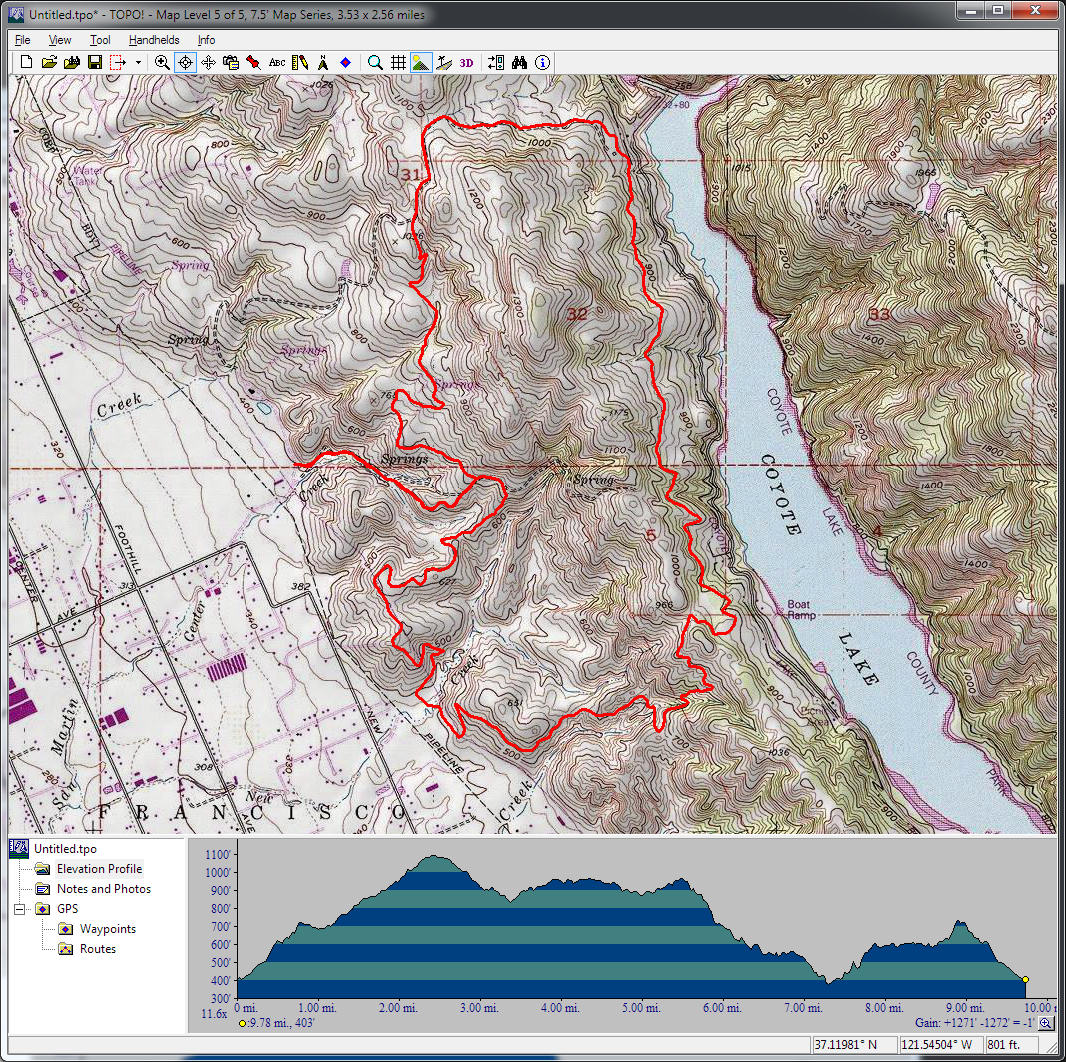Select the Traveling pan arrows tool
Screen dimensions: 1066x1062
(208, 62)
